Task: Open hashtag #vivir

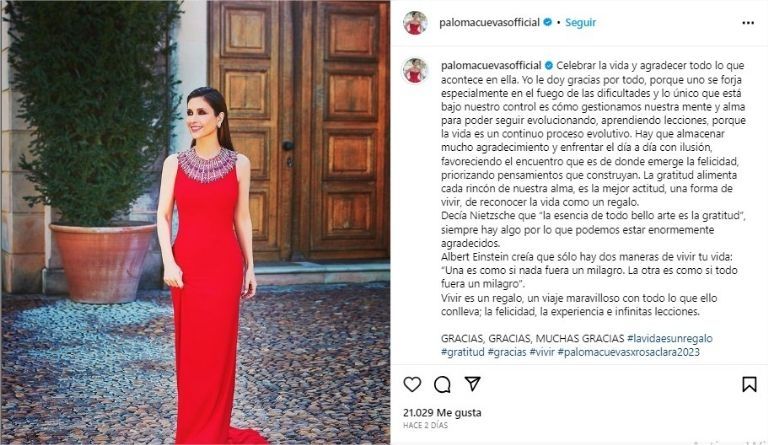Action: coord(542,352)
